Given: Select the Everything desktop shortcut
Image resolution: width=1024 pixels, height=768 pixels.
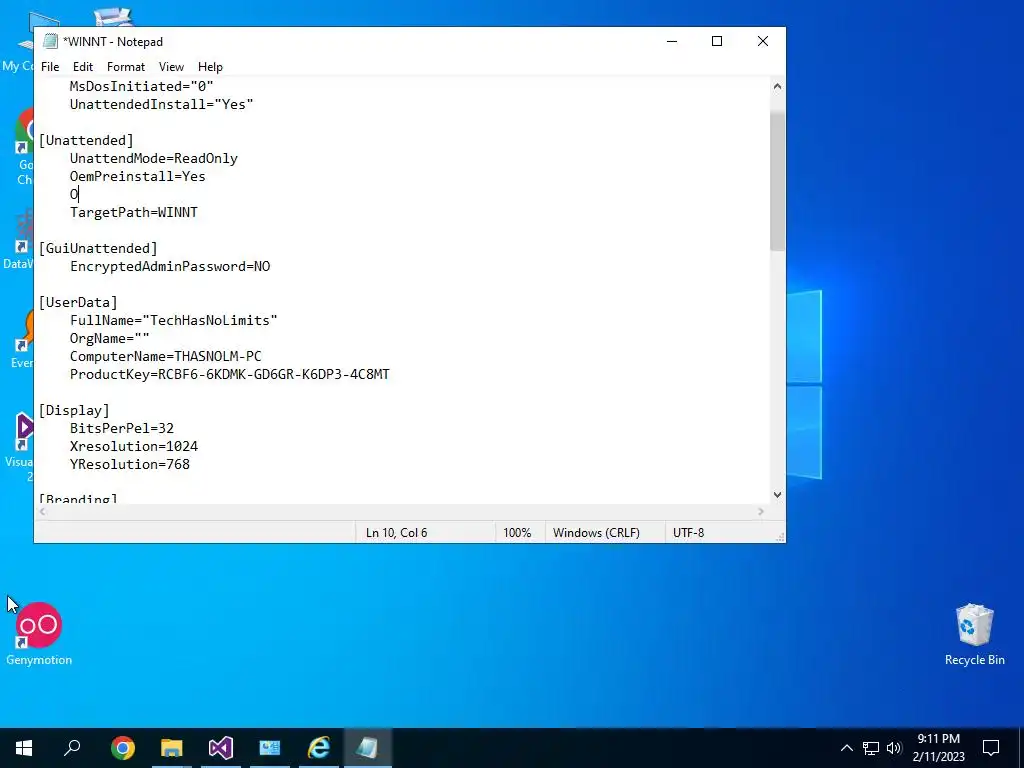Looking at the screenshot, I should pos(22,340).
